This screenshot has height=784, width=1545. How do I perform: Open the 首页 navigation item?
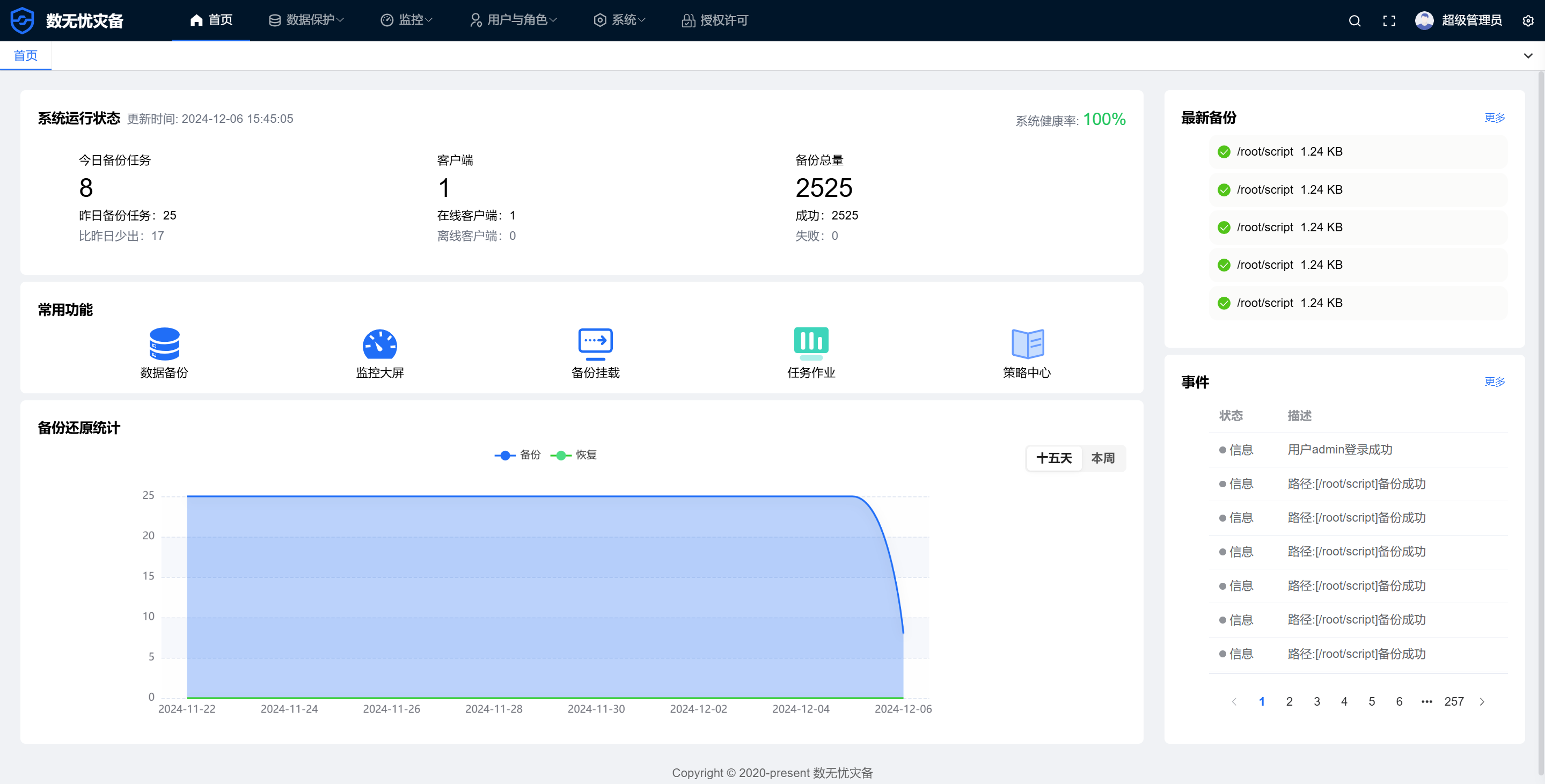(211, 20)
